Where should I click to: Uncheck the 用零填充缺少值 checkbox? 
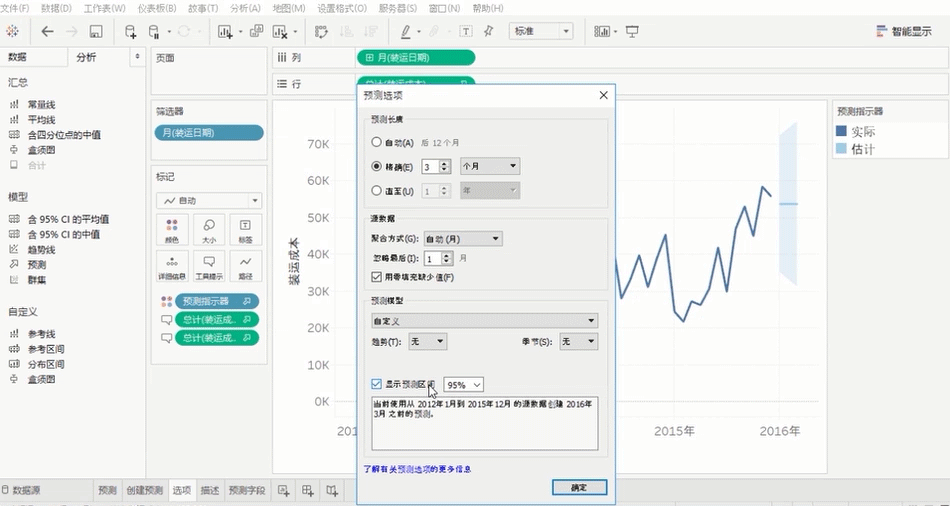click(x=376, y=277)
